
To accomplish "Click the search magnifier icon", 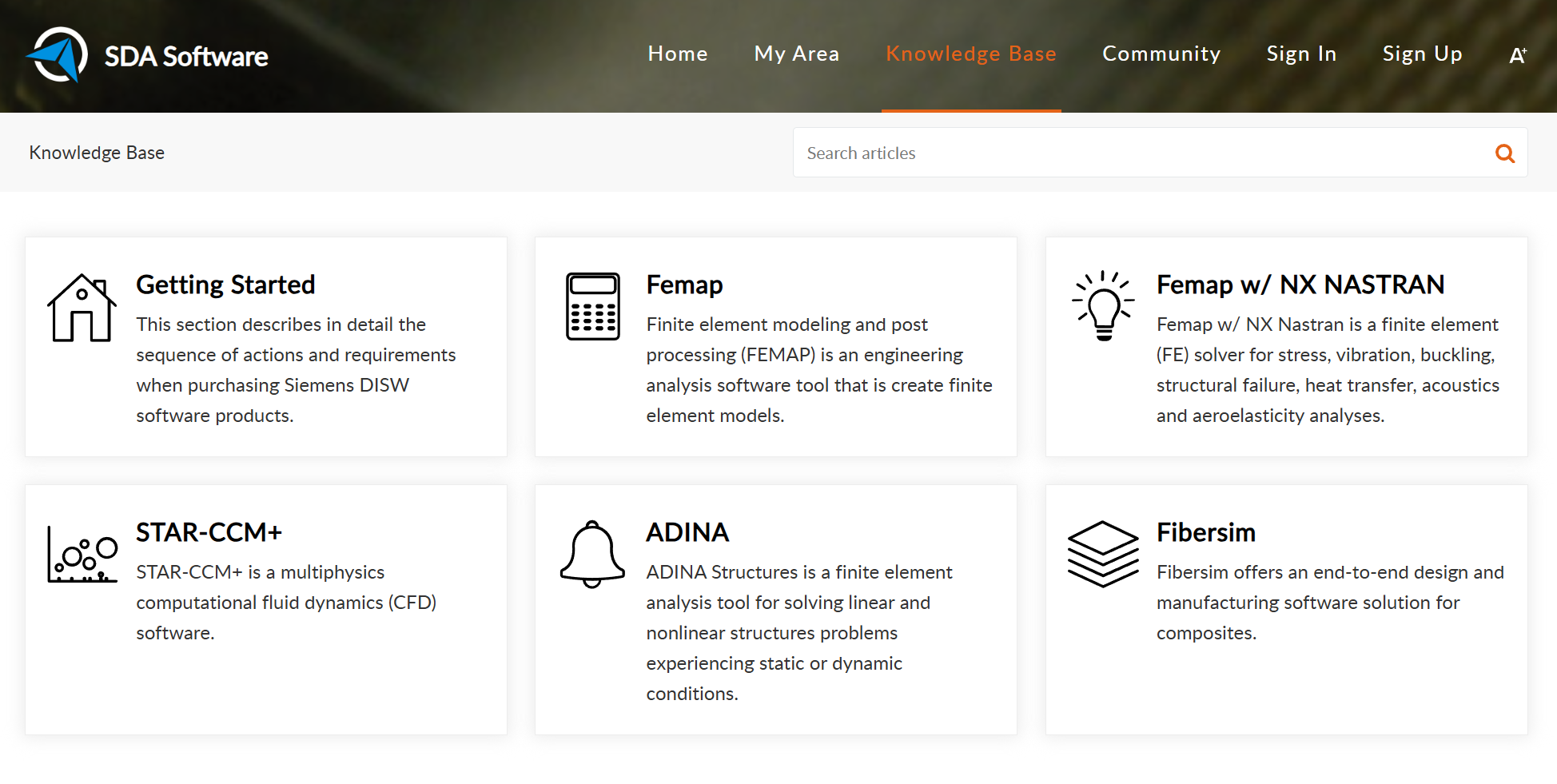I will click(x=1505, y=153).
